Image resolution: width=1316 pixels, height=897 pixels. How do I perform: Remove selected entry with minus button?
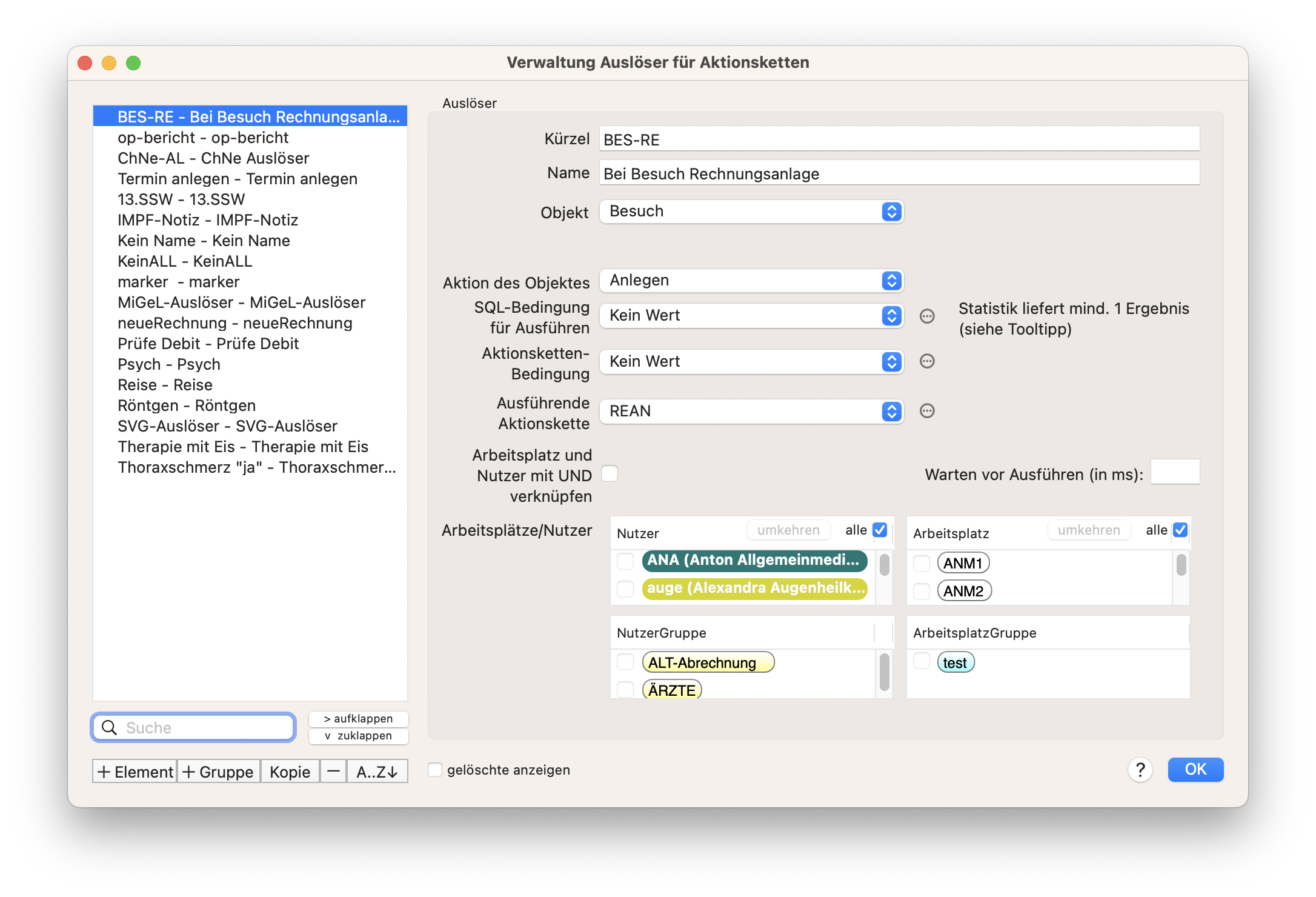333,771
